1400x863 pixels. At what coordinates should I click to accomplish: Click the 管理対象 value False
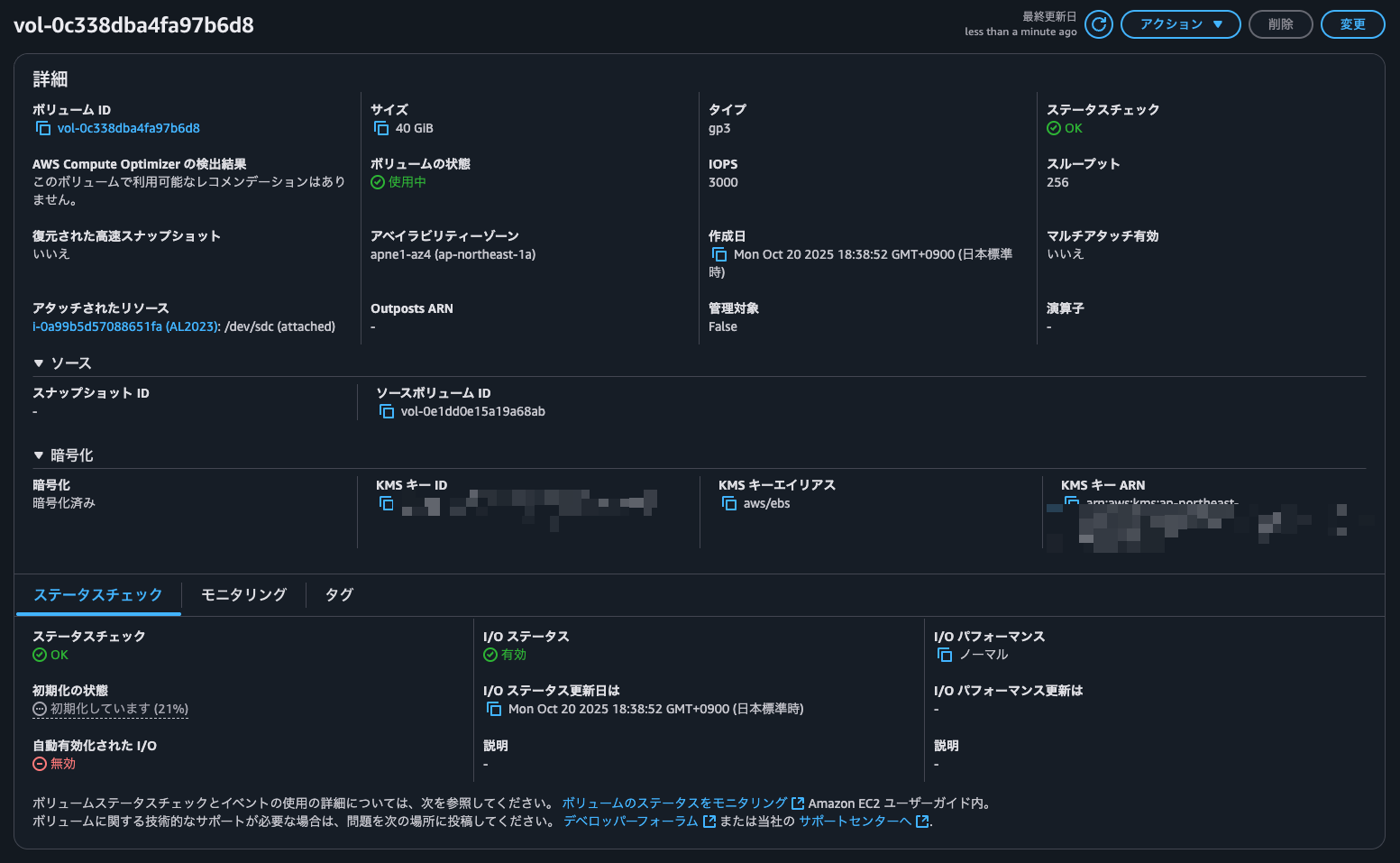coord(723,326)
